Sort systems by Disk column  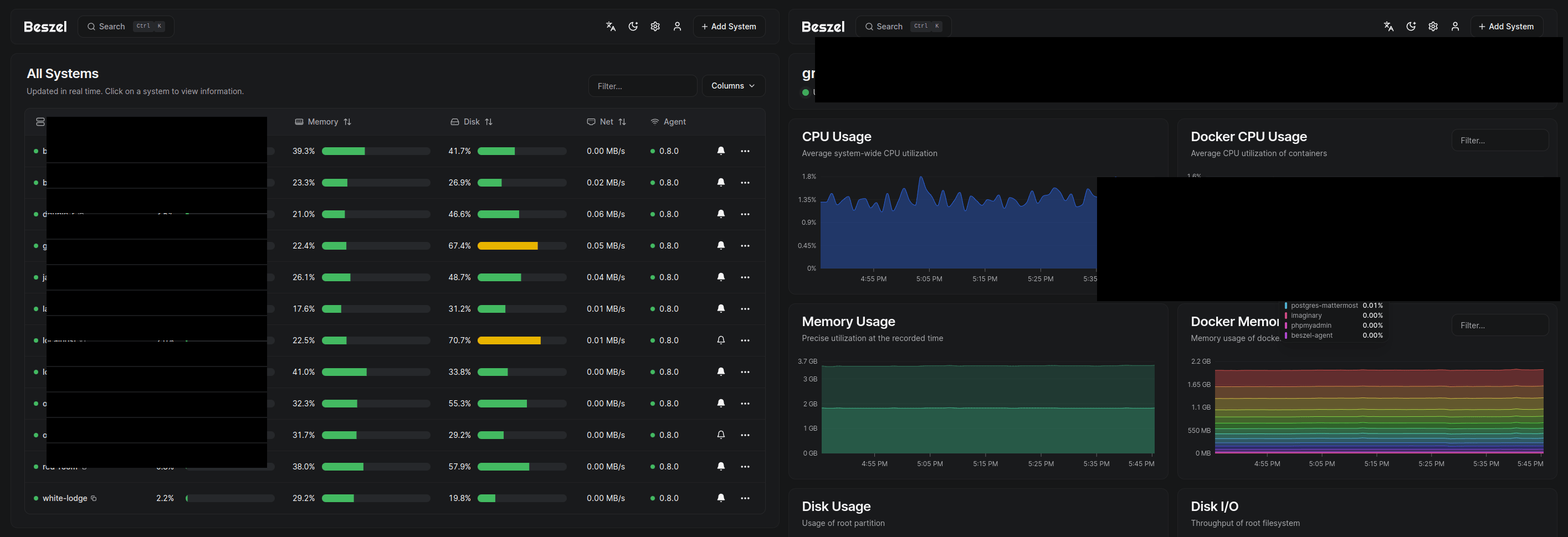pyautogui.click(x=472, y=122)
